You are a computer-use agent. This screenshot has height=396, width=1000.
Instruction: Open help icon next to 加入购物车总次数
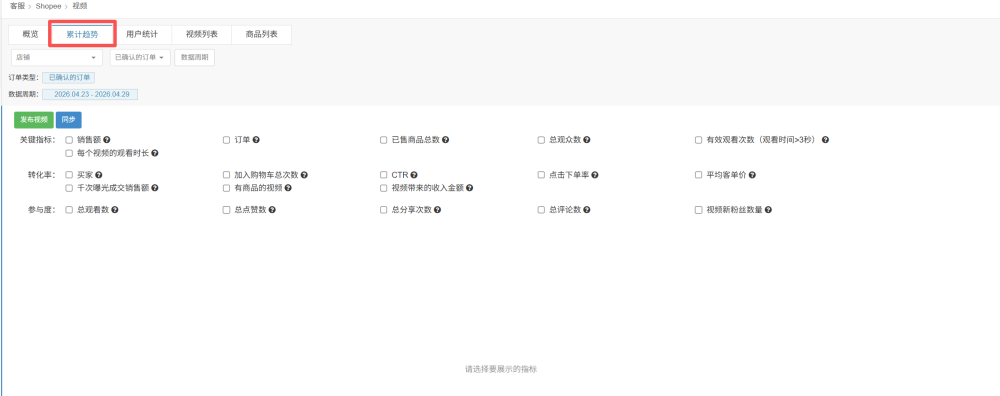click(x=304, y=175)
